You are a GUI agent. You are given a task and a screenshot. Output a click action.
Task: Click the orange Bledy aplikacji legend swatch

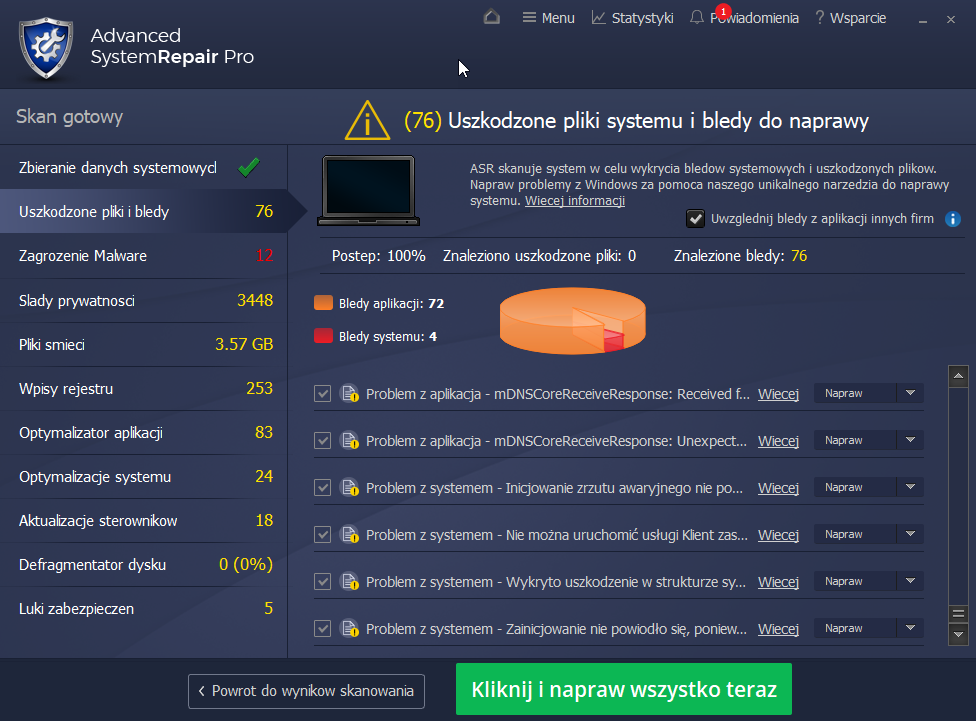pos(324,303)
